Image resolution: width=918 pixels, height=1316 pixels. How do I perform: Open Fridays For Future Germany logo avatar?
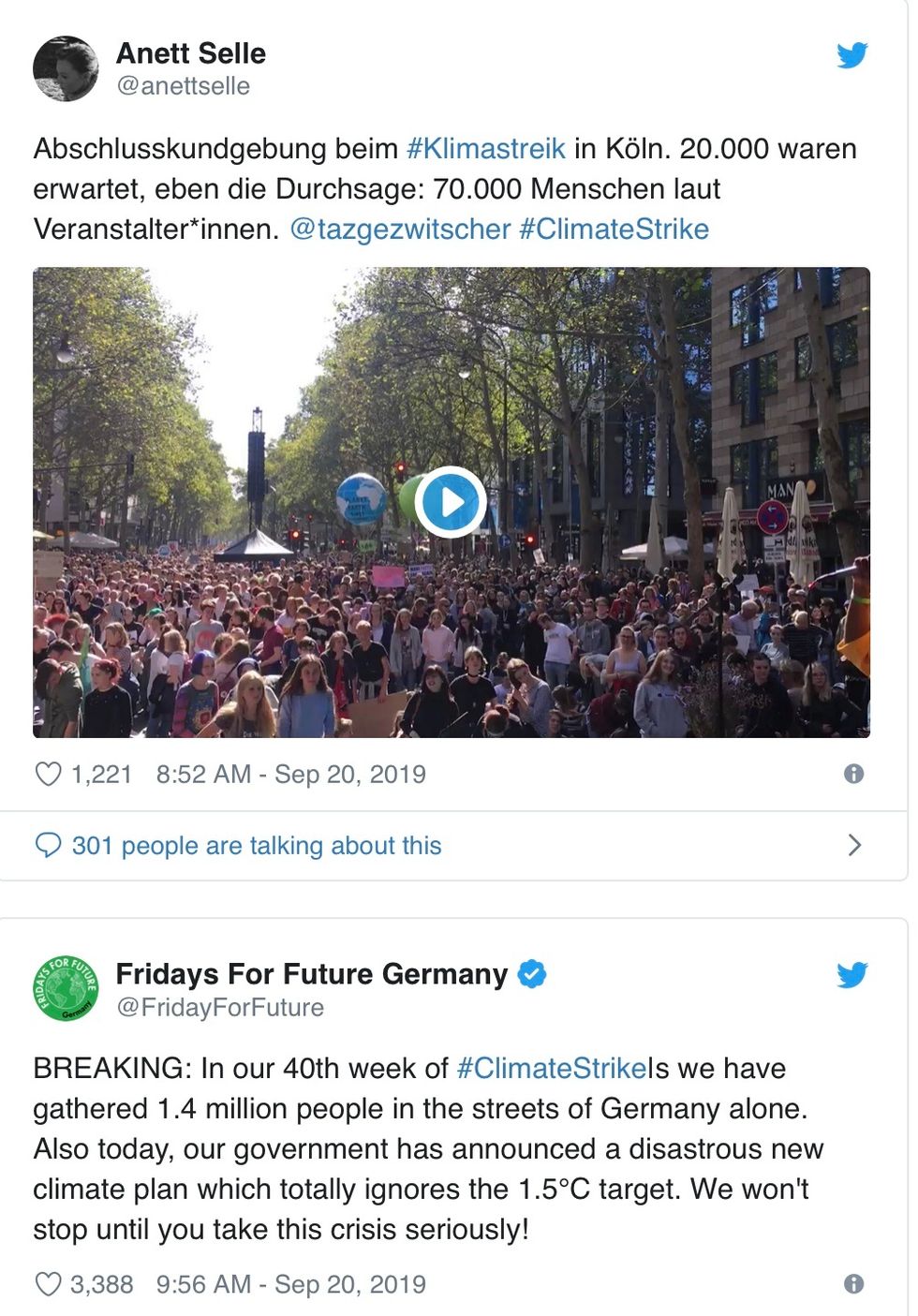click(66, 989)
